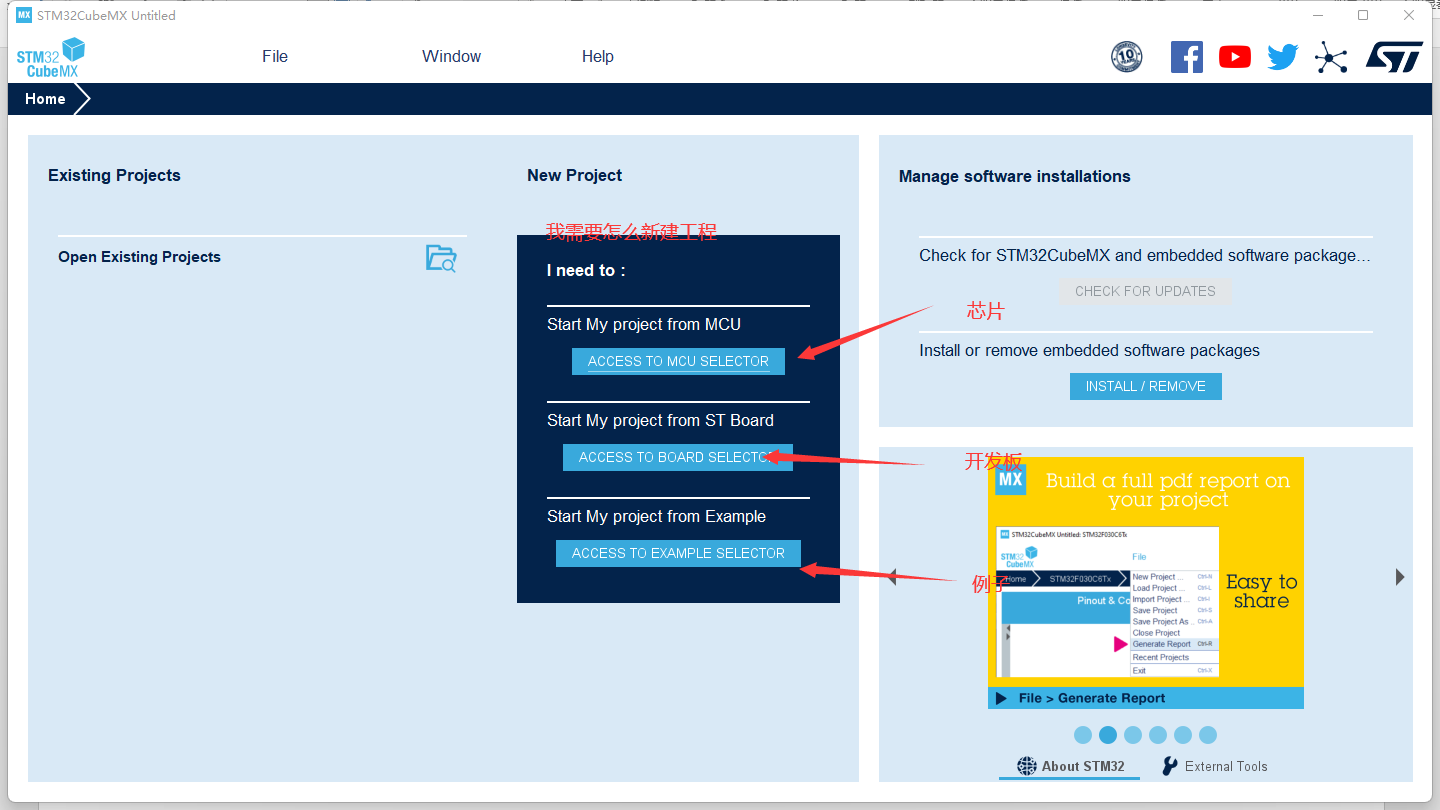Click CHECK FOR UPDATES button
The image size is (1440, 810).
tap(1145, 291)
